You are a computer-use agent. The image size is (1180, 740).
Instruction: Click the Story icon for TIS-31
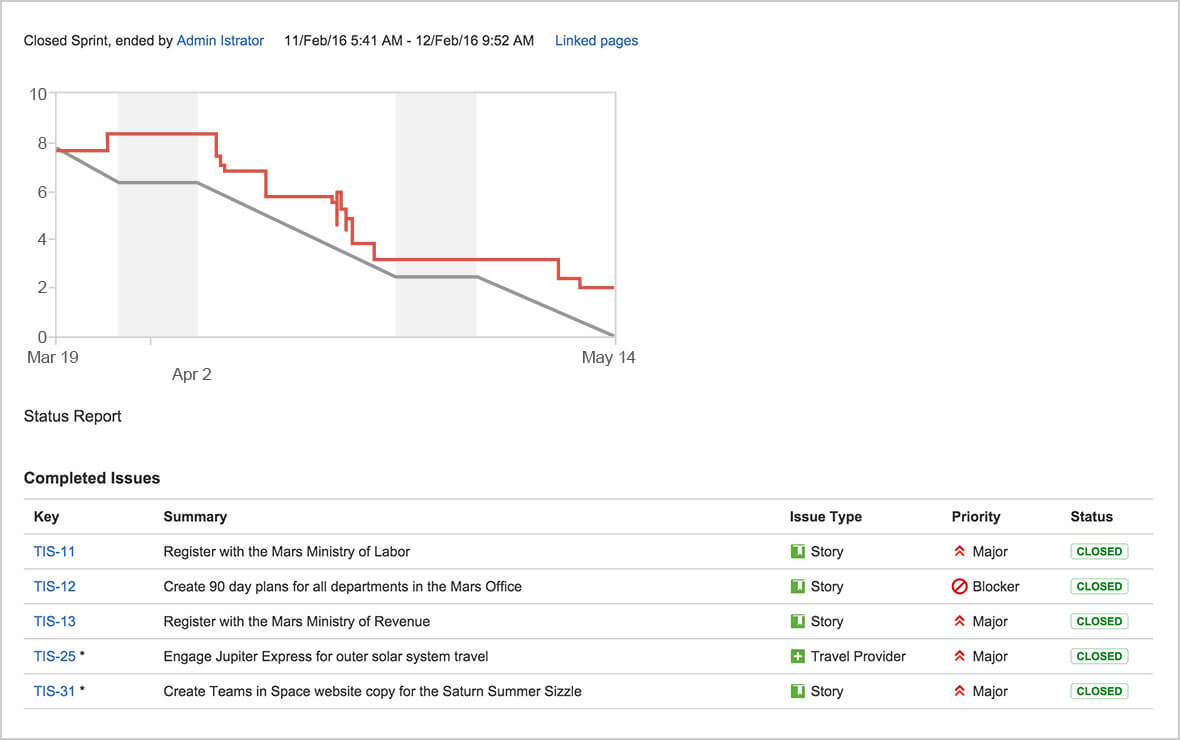click(798, 690)
